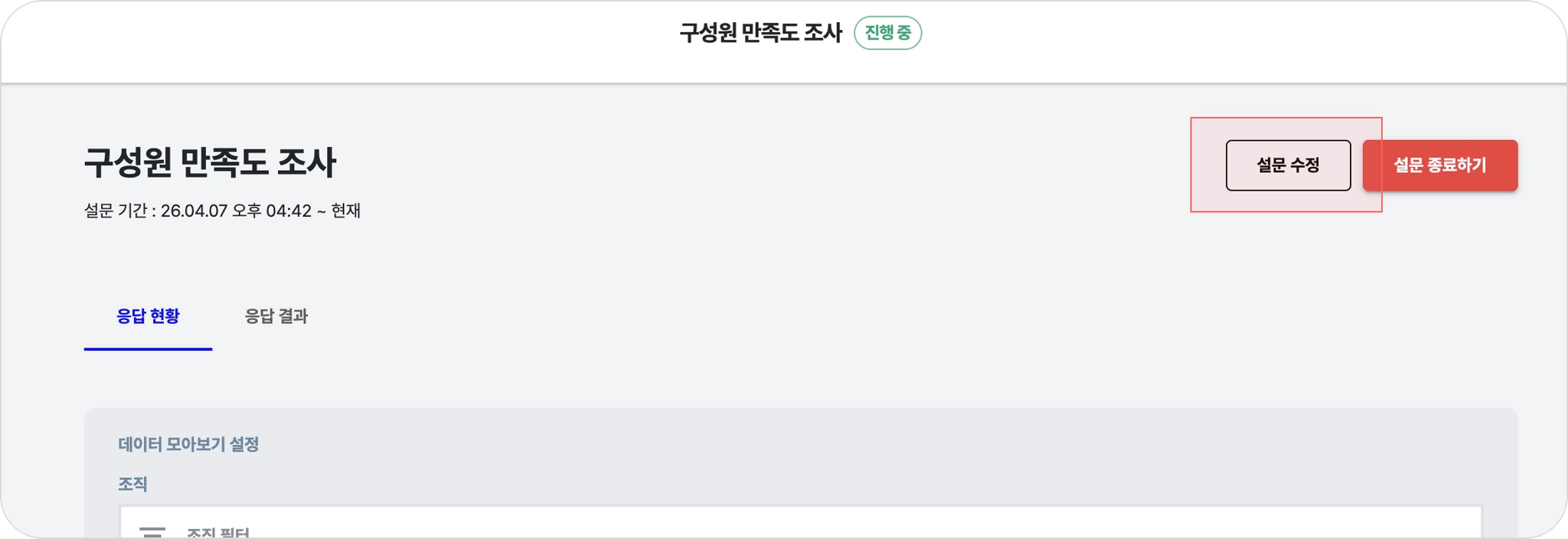Click the 조직 필터 filter lines icon
Viewport: 1568px width, 539px height.
pyautogui.click(x=152, y=531)
